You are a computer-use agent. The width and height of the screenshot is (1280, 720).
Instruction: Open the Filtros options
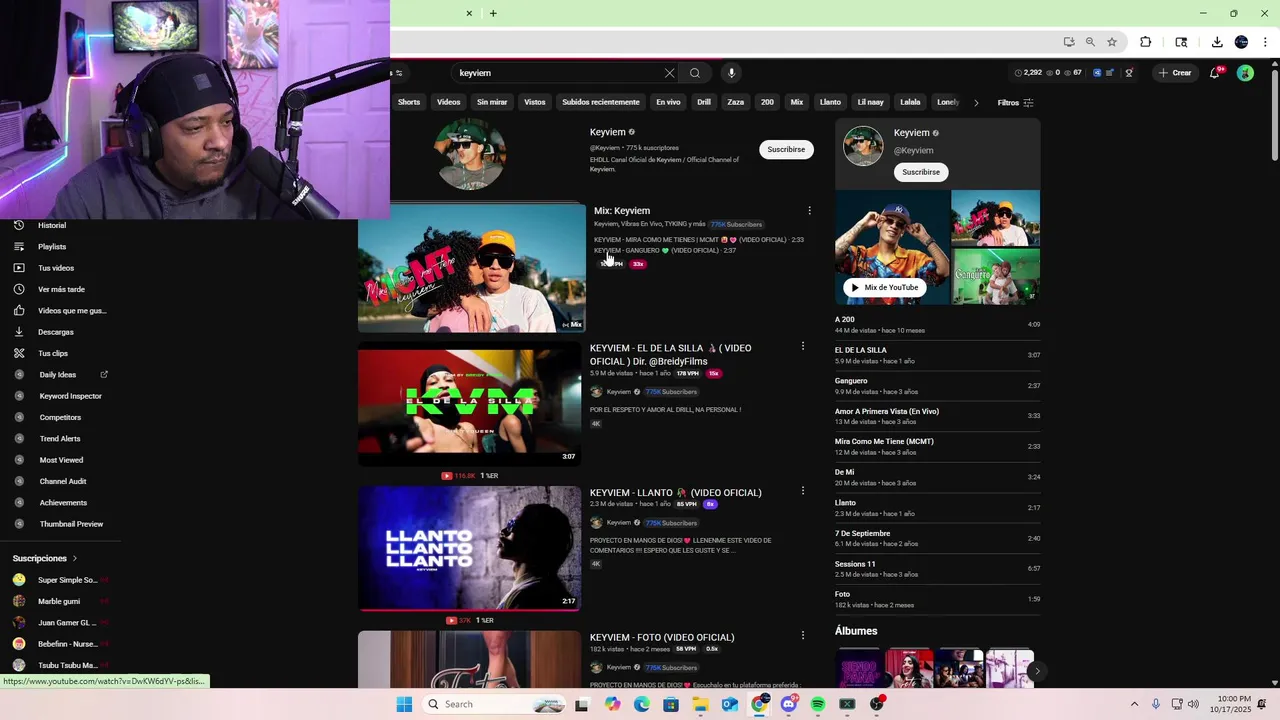1015,103
